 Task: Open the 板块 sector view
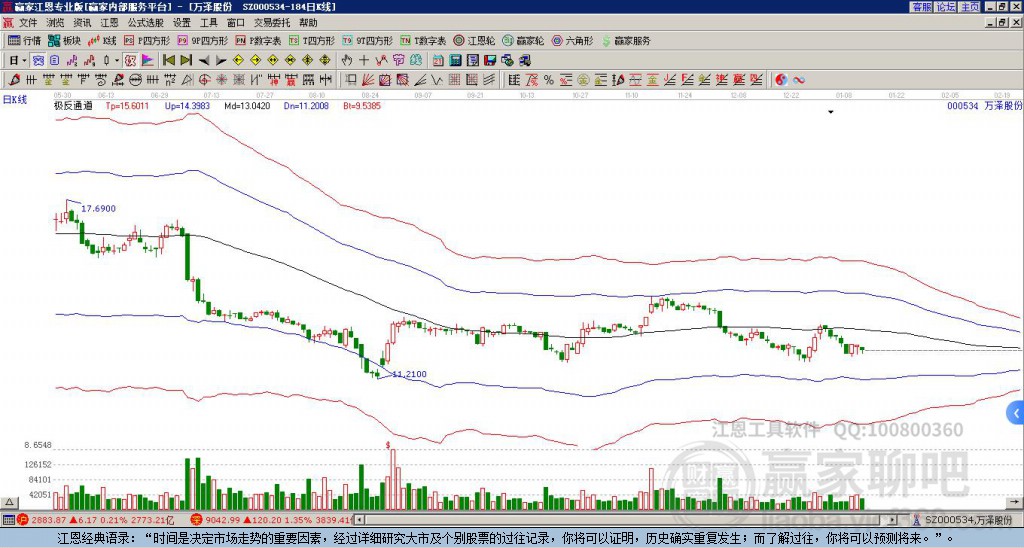pyautogui.click(x=65, y=40)
